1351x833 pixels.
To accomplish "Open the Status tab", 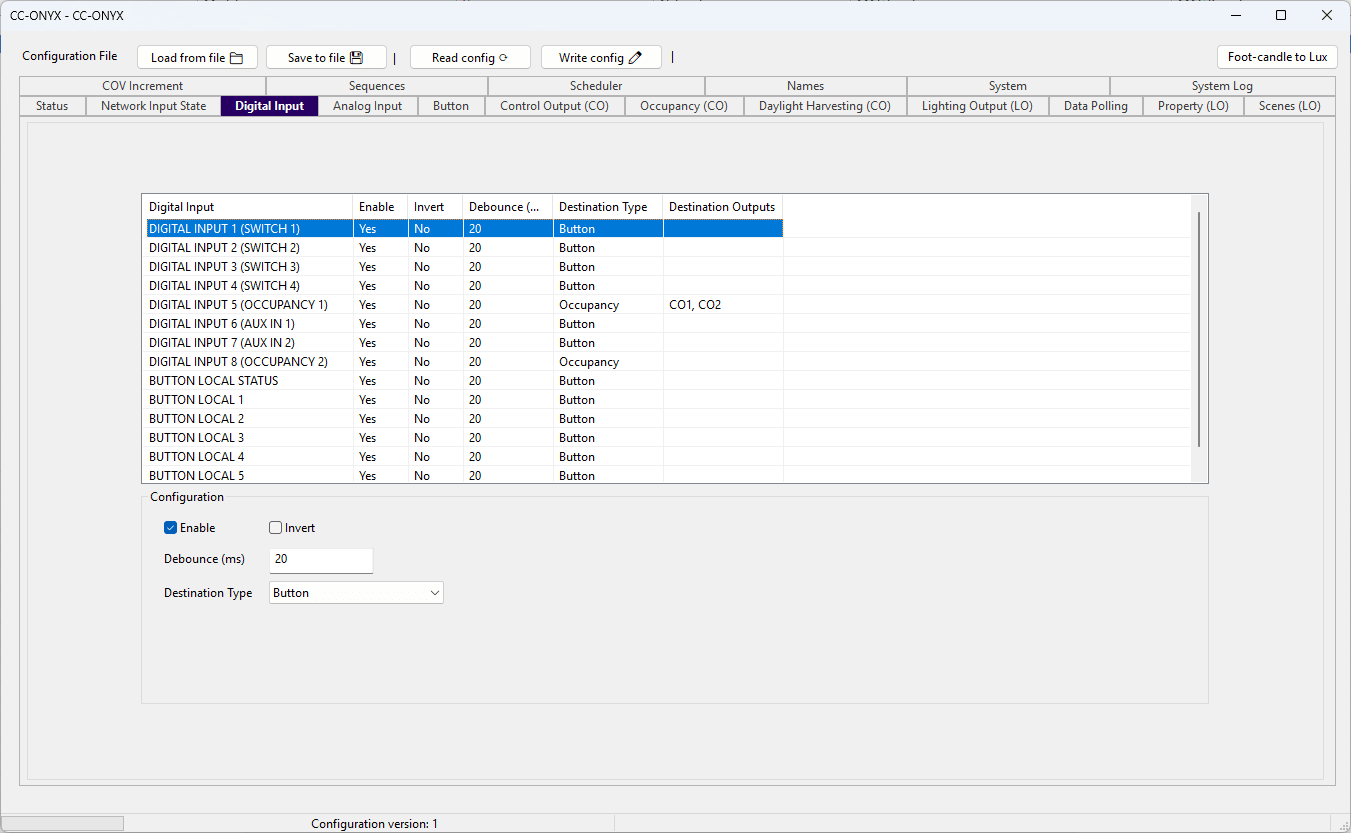I will 52,106.
